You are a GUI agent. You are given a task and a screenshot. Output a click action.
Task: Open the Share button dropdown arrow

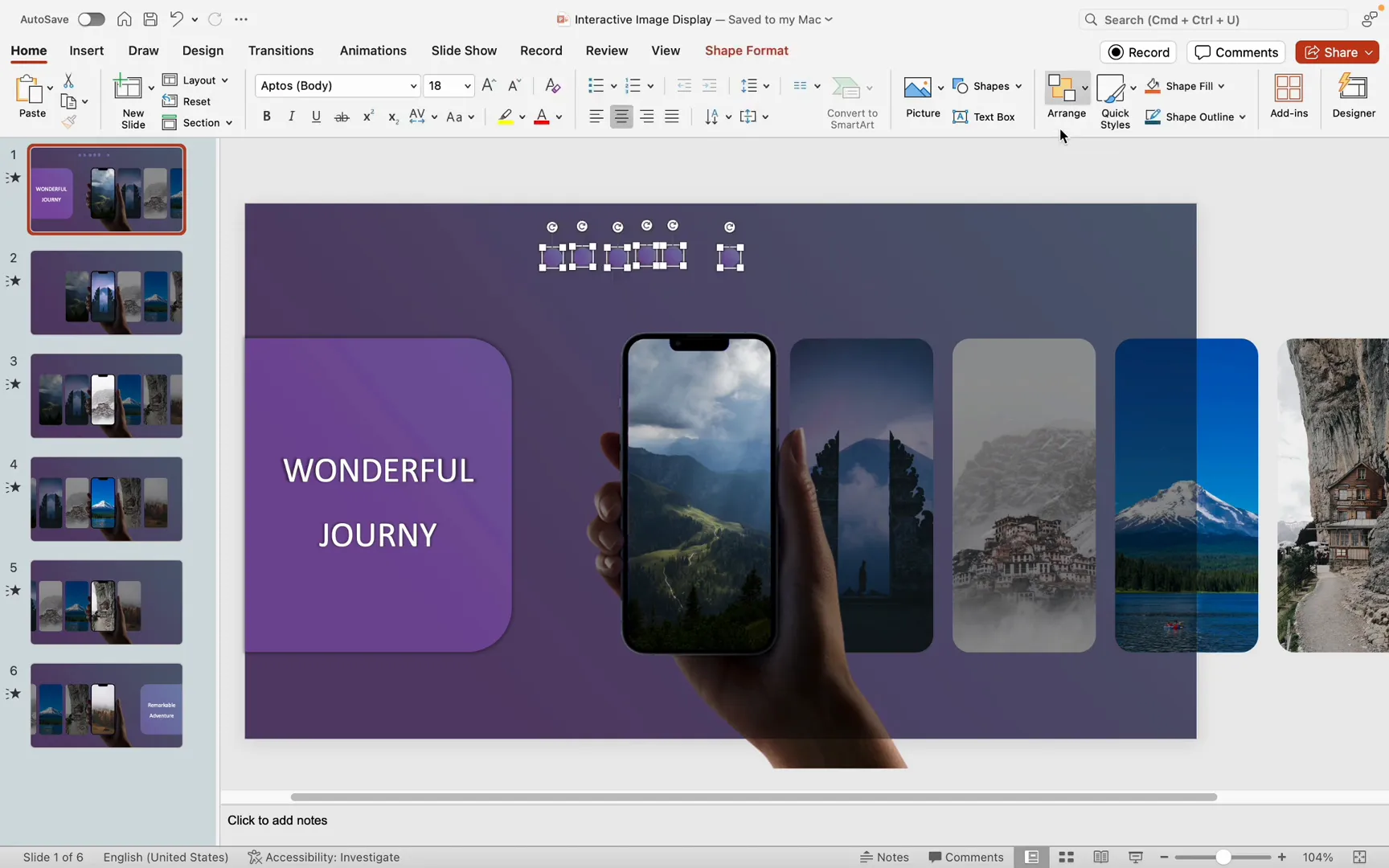(x=1369, y=52)
